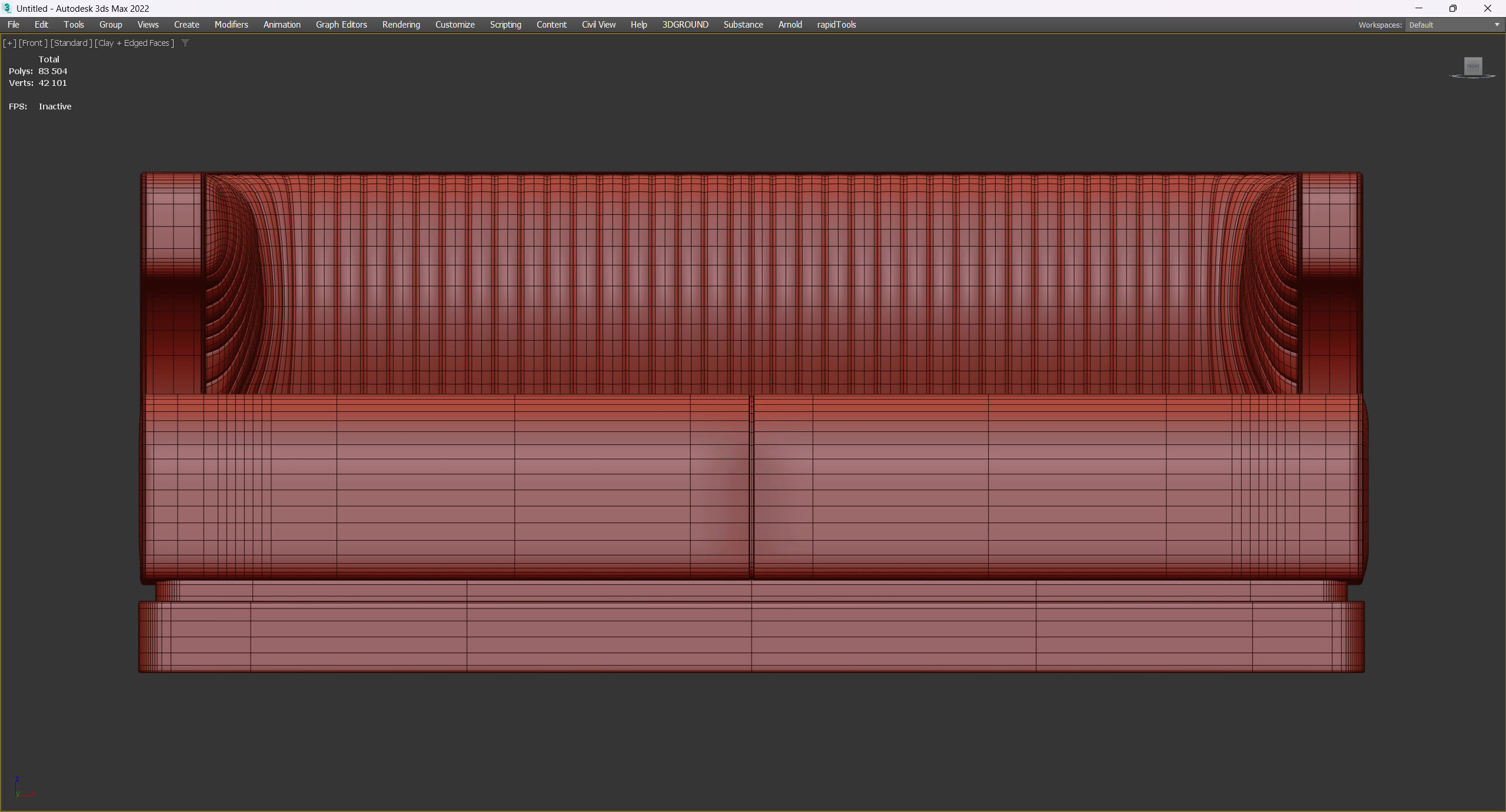
Task: Open the Civil View menu
Action: tap(598, 25)
